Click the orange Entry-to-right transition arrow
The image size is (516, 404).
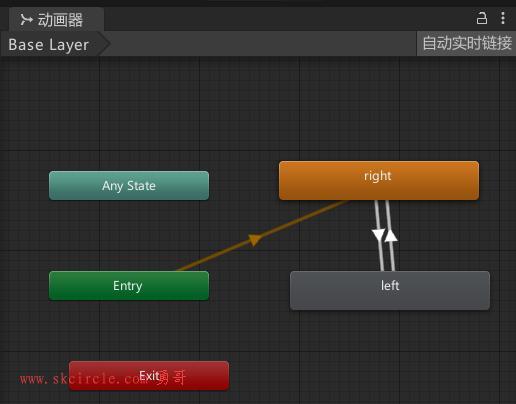(x=255, y=240)
